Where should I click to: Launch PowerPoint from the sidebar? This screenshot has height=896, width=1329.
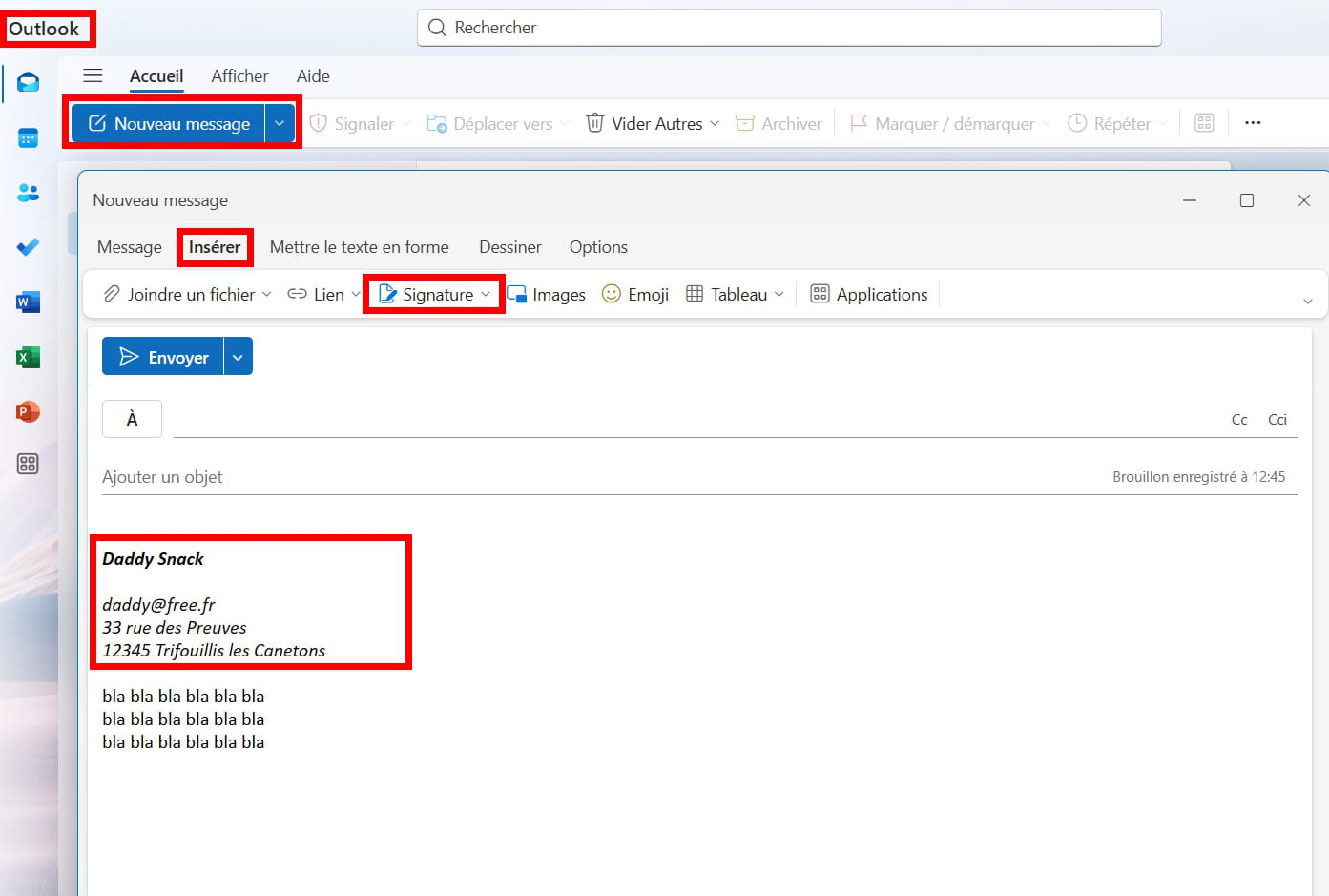click(x=28, y=412)
